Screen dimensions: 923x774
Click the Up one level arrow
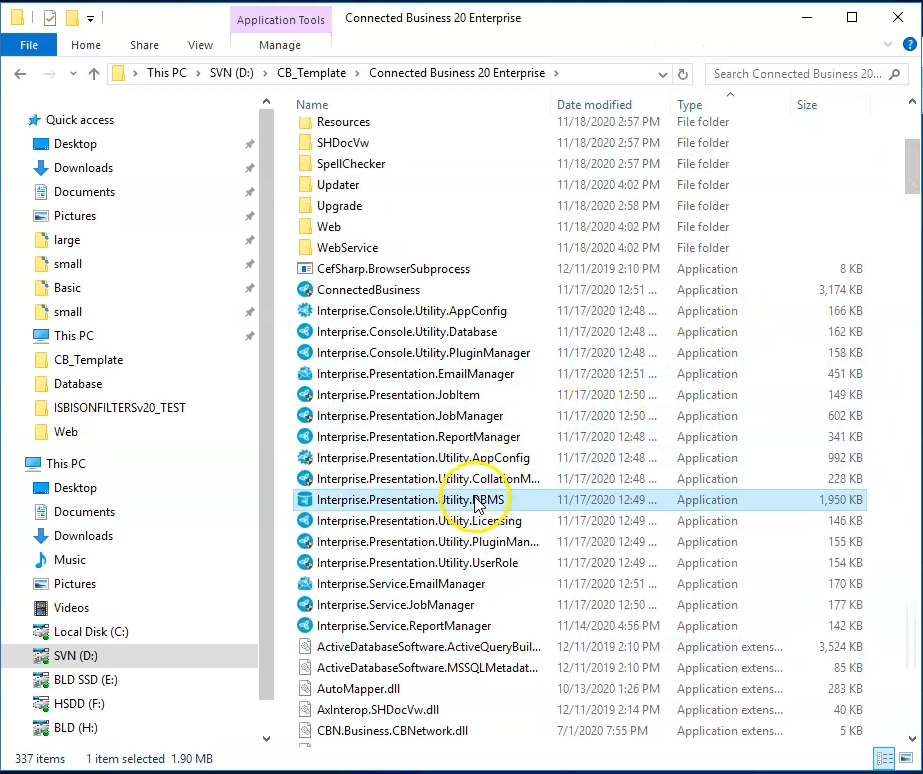(94, 74)
